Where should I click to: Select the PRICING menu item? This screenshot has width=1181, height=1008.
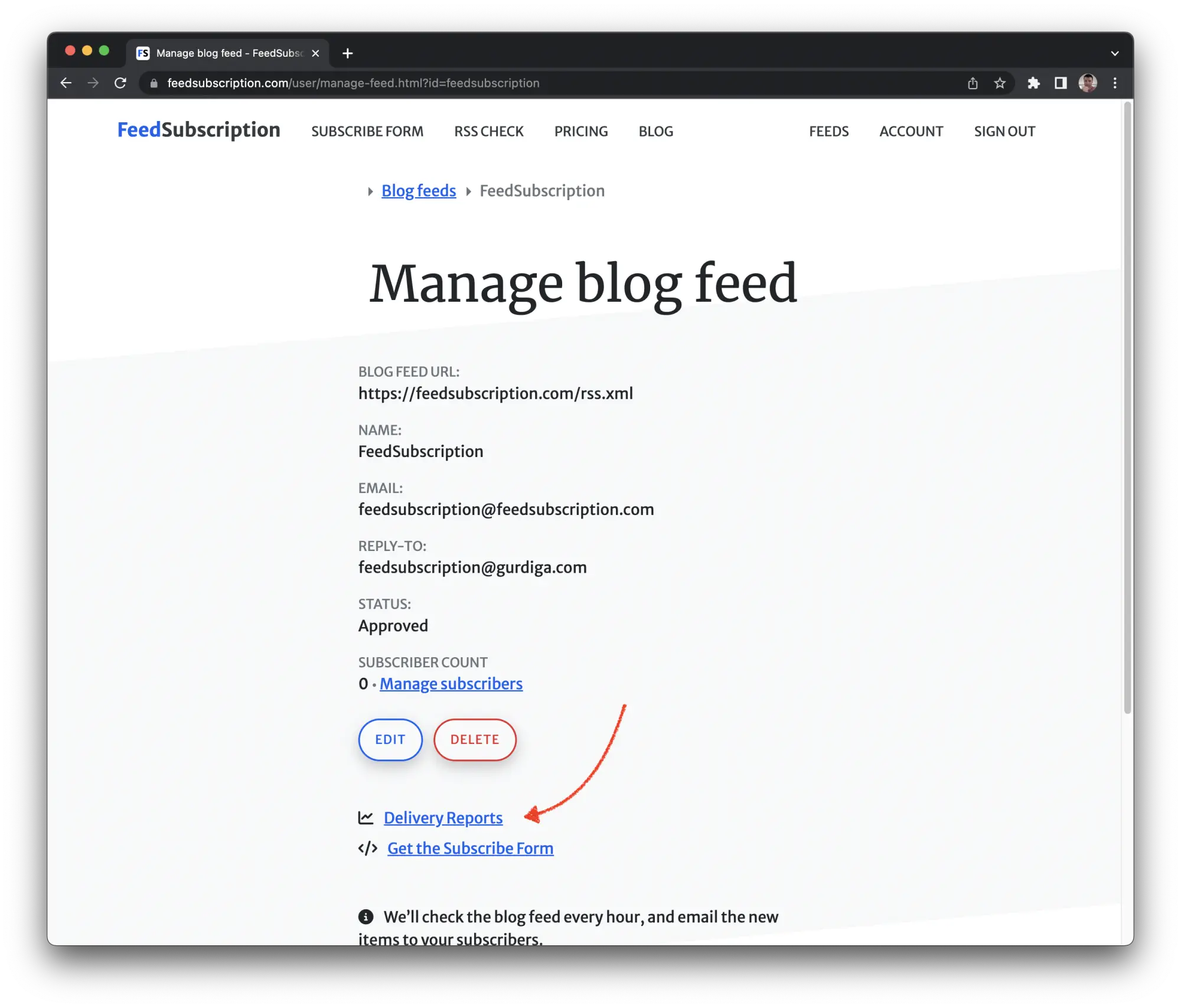pos(581,131)
